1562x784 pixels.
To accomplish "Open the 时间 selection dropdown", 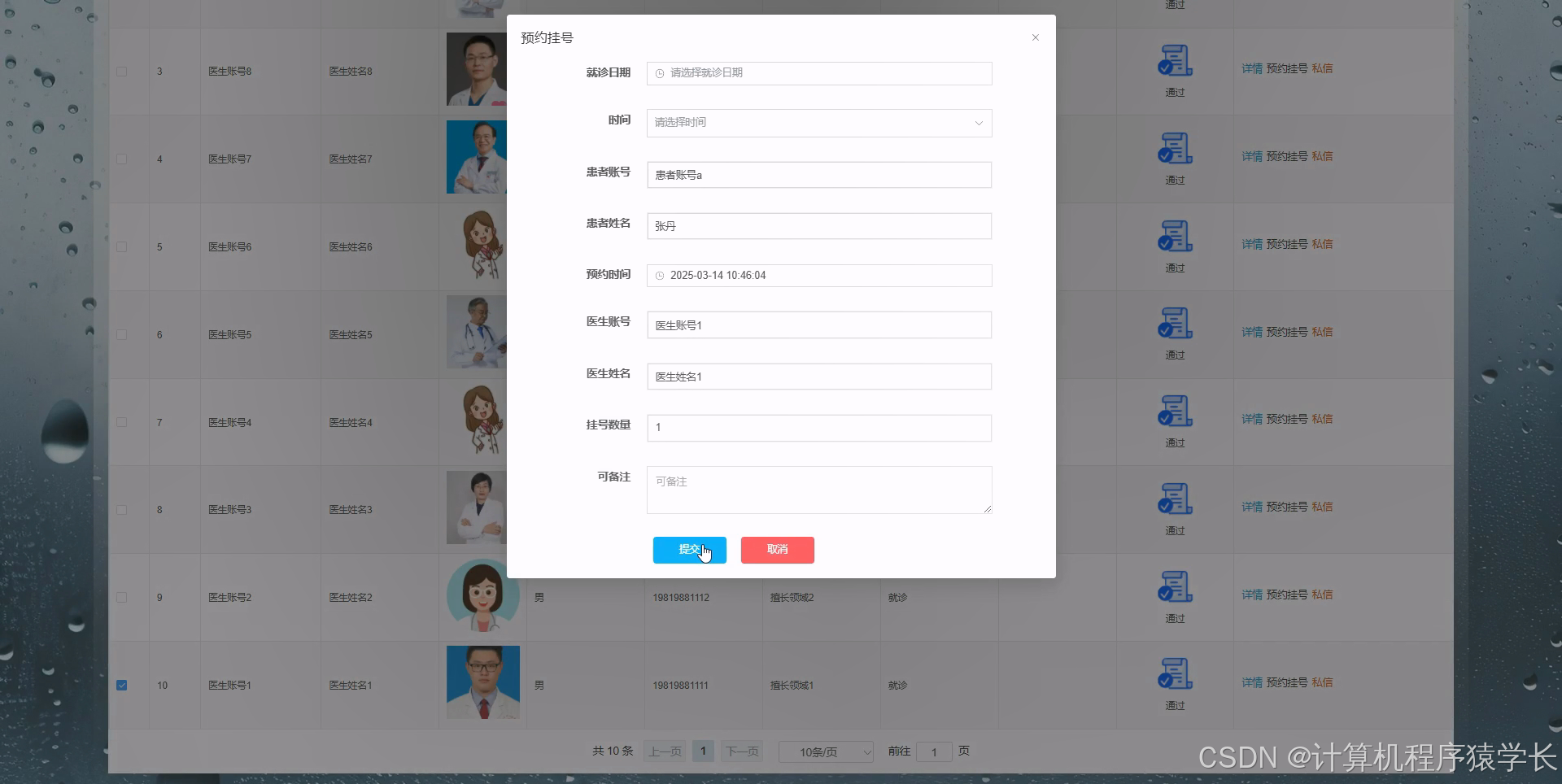I will pyautogui.click(x=818, y=123).
